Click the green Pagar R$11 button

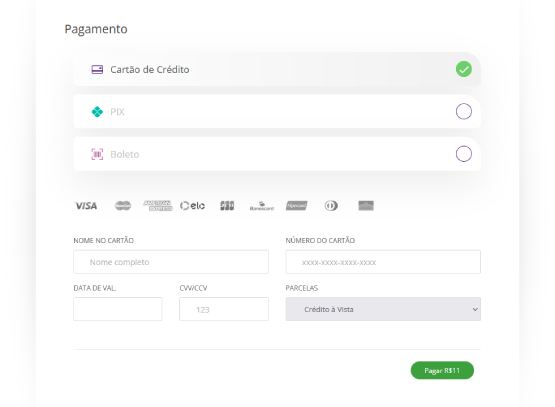click(x=442, y=370)
